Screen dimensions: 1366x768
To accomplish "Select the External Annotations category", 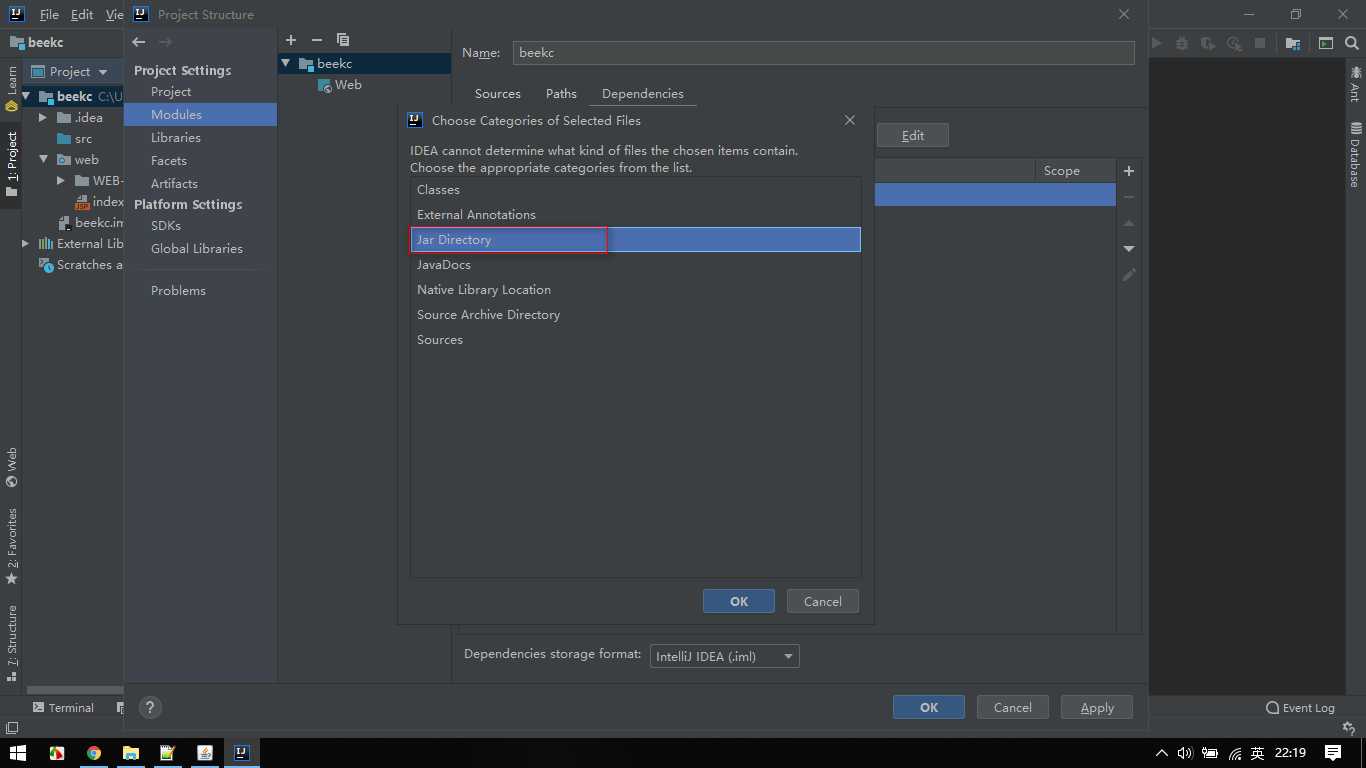I will point(636,215).
